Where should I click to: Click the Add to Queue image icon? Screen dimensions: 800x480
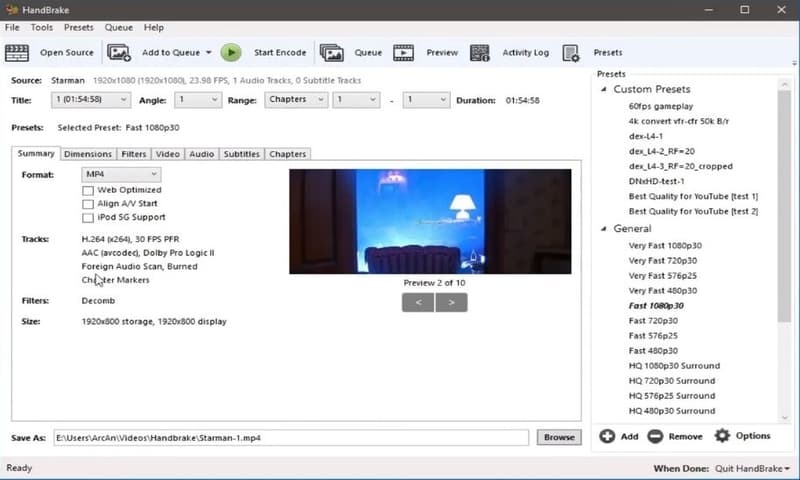[x=119, y=53]
